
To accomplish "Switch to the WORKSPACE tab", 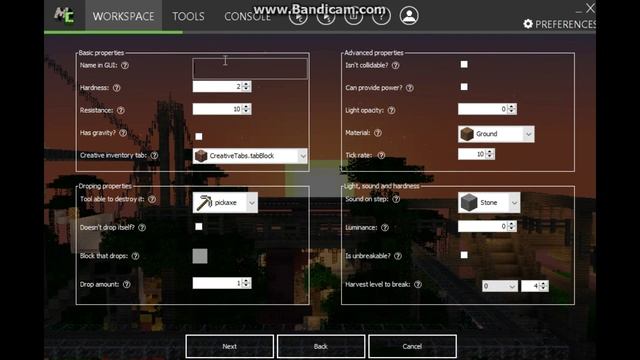I will point(123,16).
